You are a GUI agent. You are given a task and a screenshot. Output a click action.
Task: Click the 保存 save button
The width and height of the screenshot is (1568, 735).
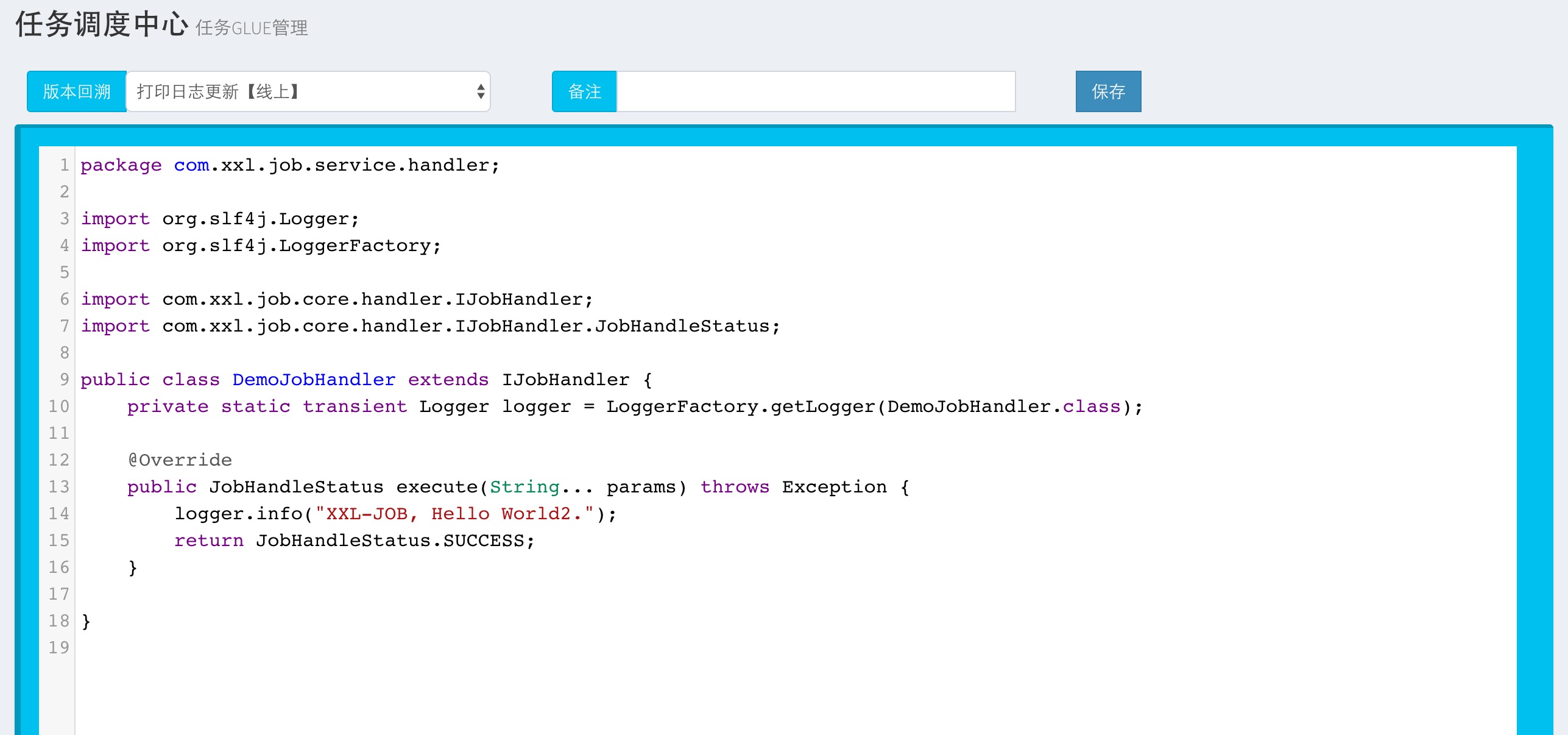point(1107,91)
